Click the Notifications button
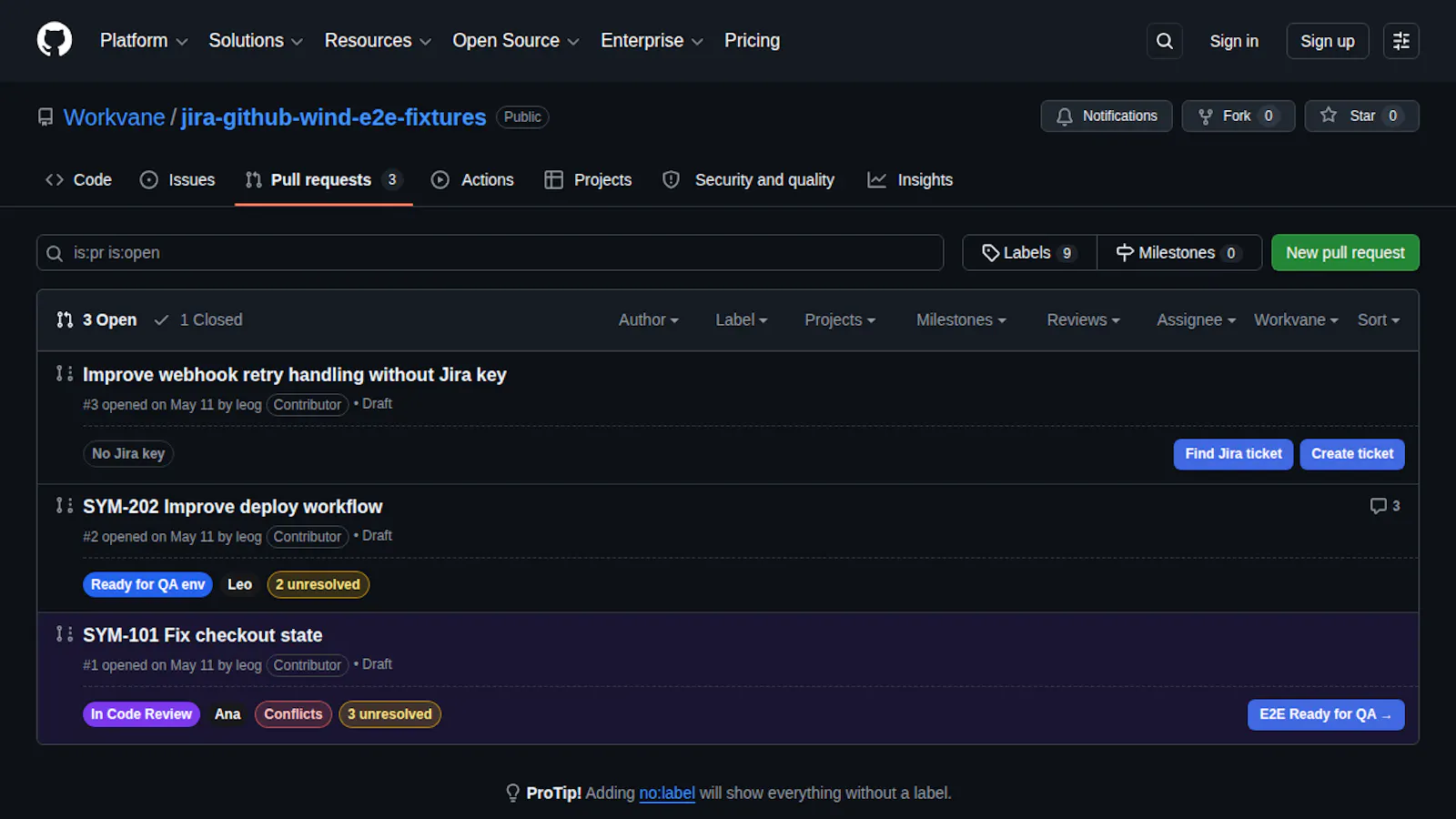This screenshot has height=819, width=1456. click(x=1107, y=116)
